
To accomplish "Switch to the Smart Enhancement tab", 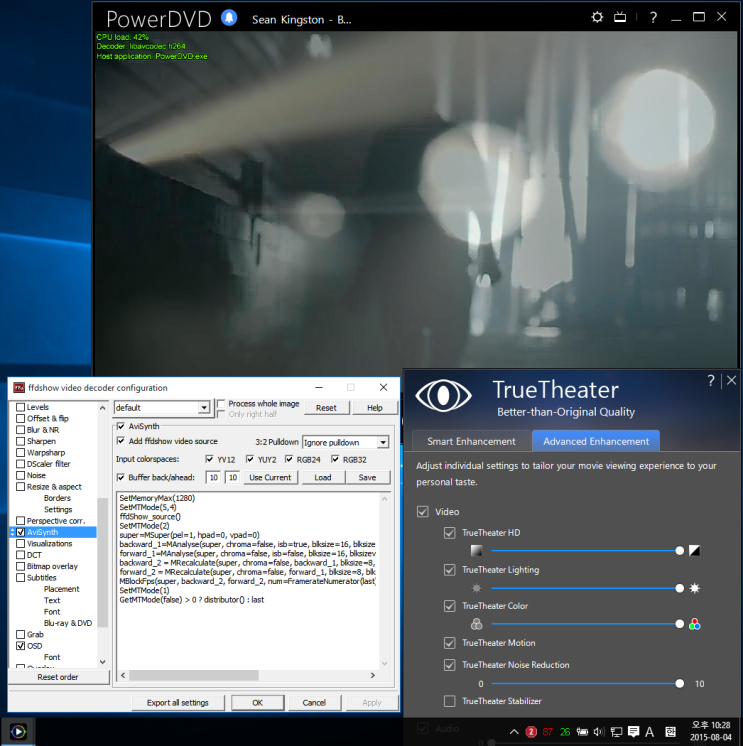I will 471,442.
